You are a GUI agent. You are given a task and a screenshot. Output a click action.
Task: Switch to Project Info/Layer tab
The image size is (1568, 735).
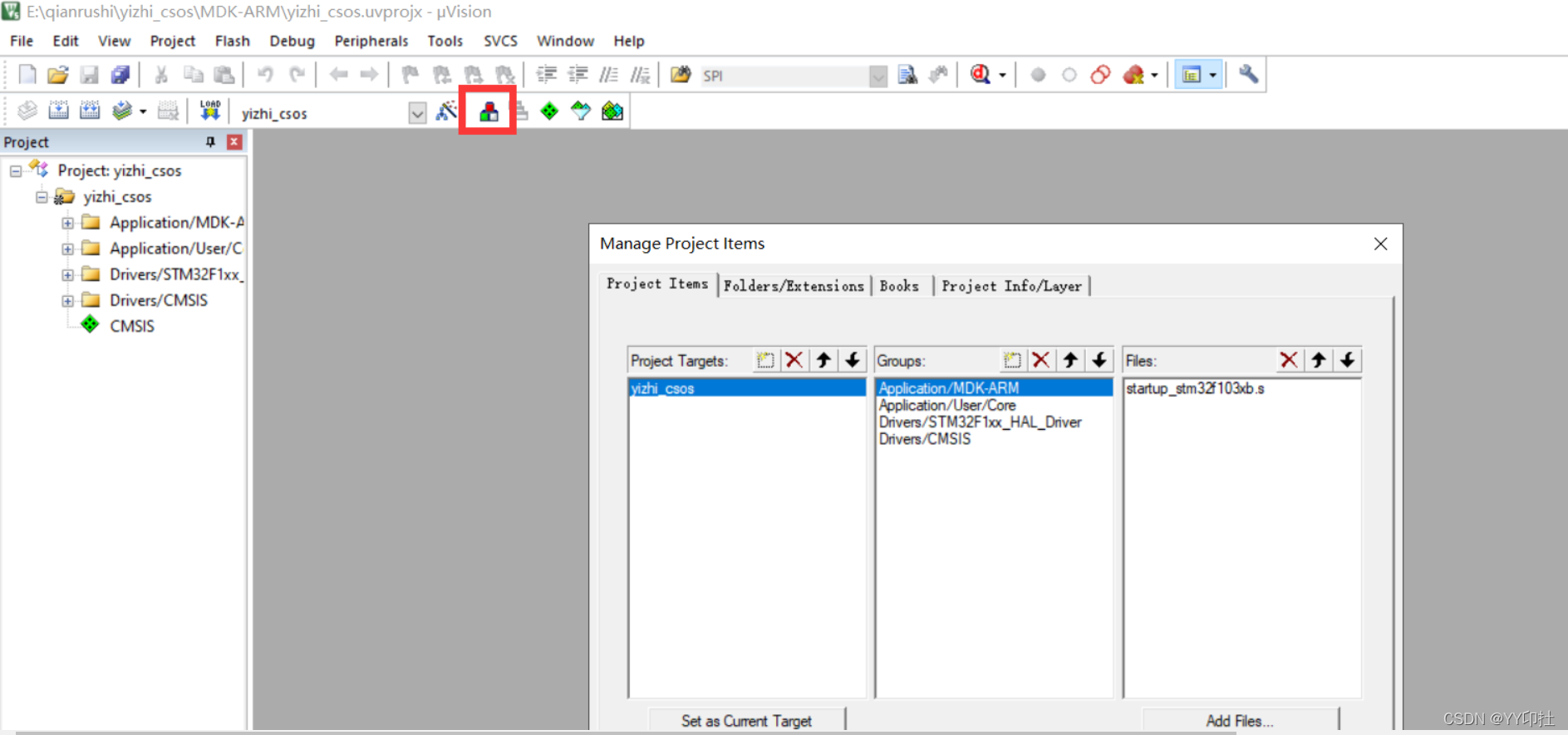pos(1011,286)
